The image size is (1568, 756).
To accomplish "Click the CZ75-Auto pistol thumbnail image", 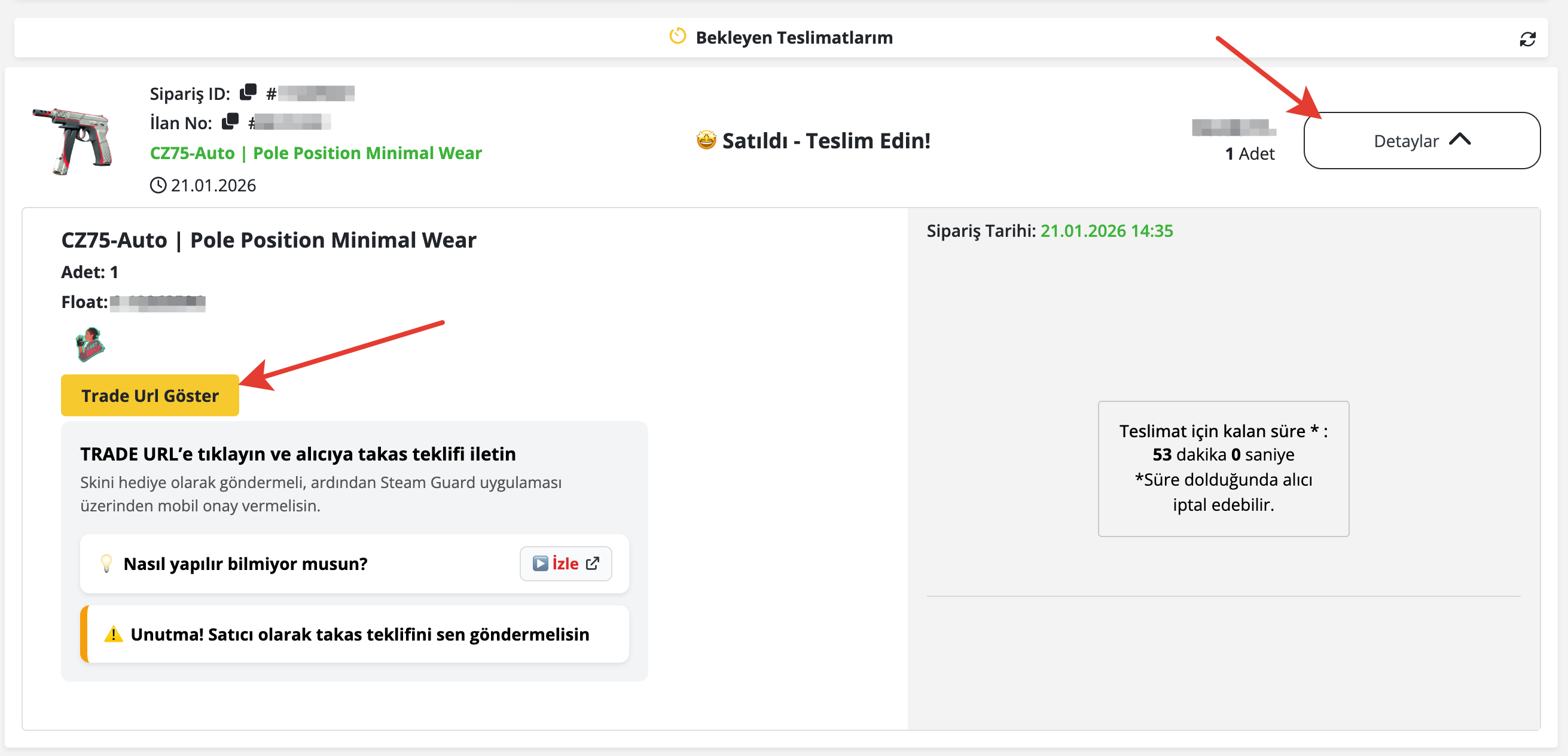I will [73, 141].
